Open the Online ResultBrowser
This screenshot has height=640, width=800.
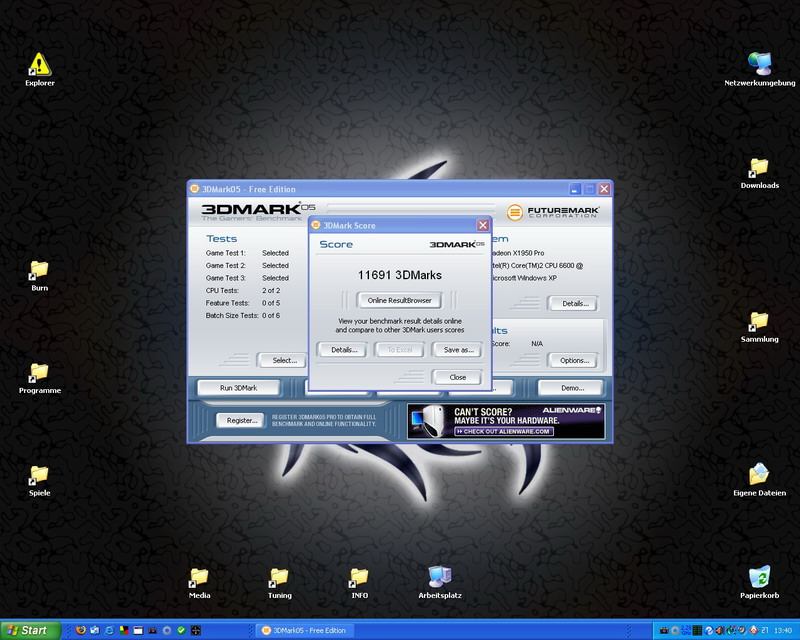tap(399, 300)
